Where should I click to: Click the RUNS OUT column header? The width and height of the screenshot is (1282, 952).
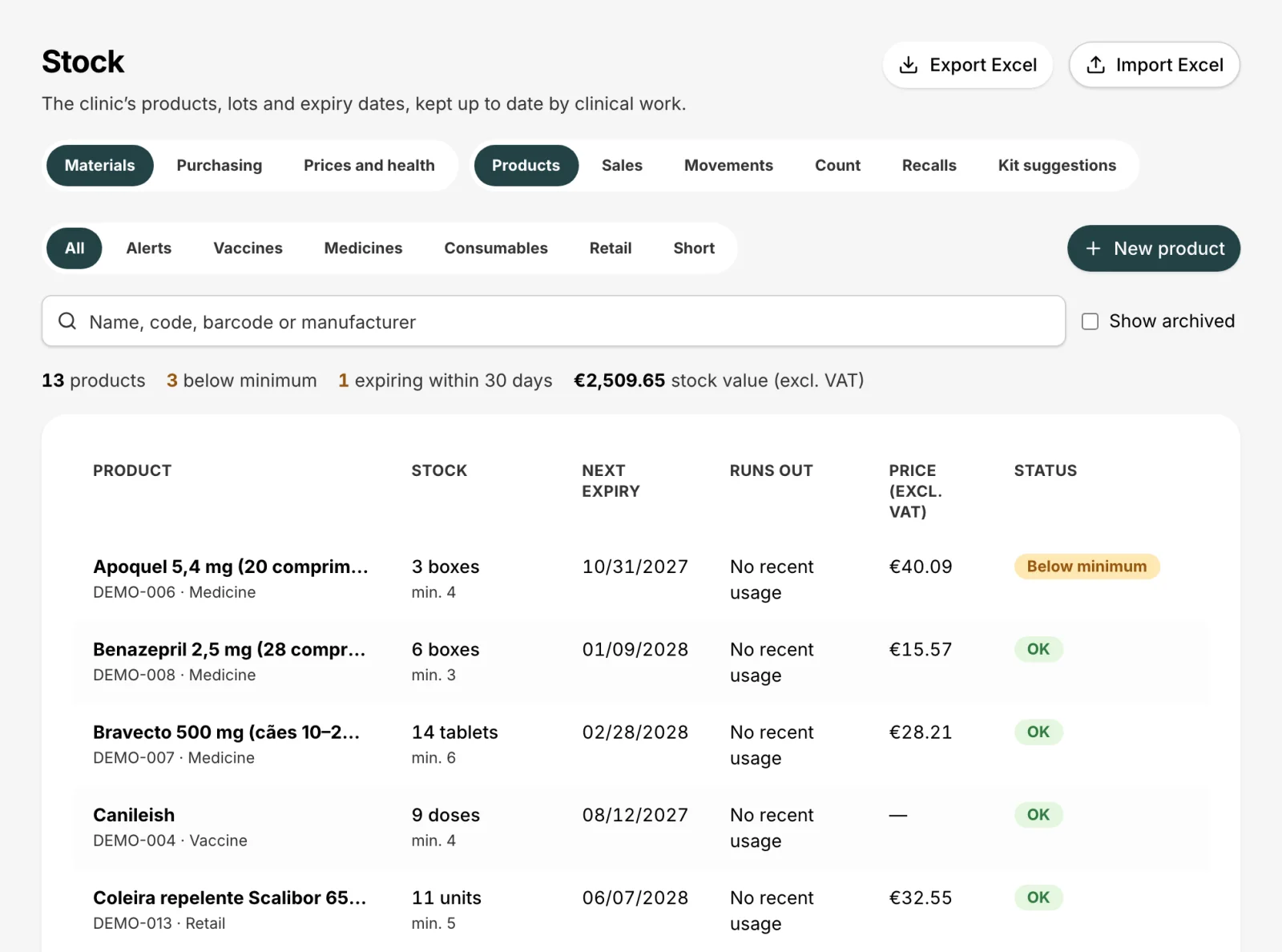coord(772,470)
